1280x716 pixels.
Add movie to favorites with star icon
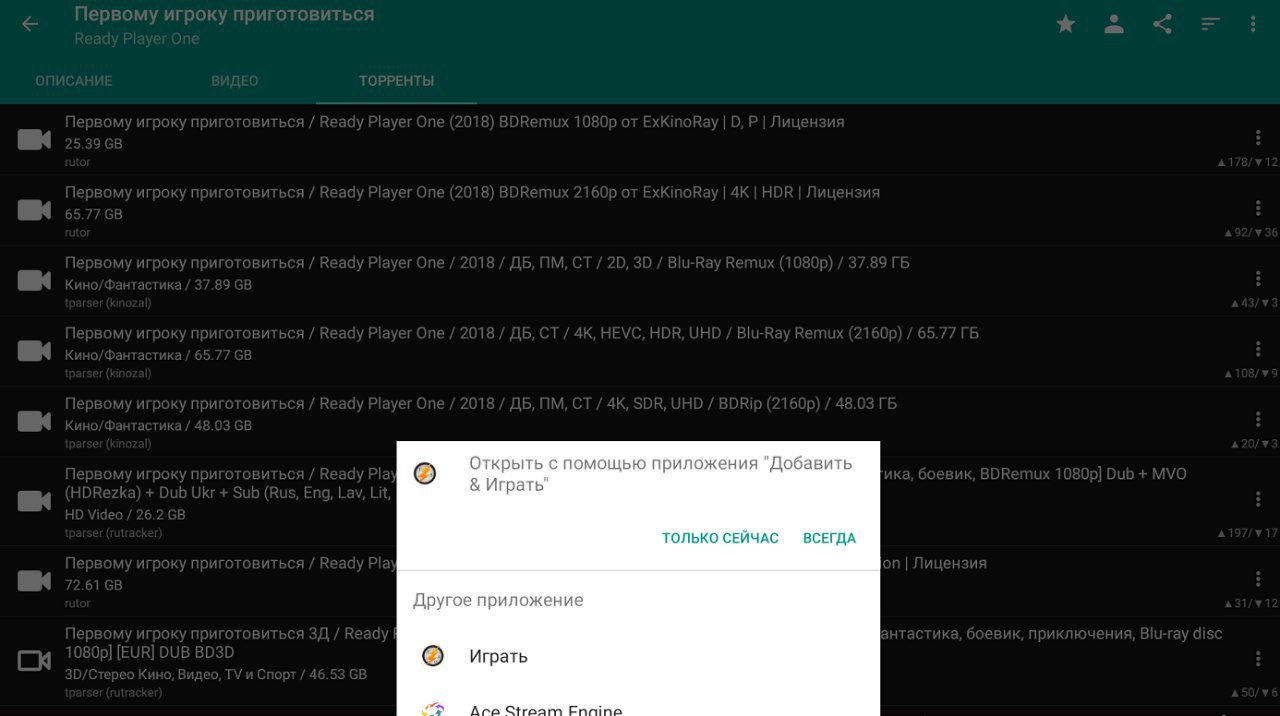(x=1066, y=25)
